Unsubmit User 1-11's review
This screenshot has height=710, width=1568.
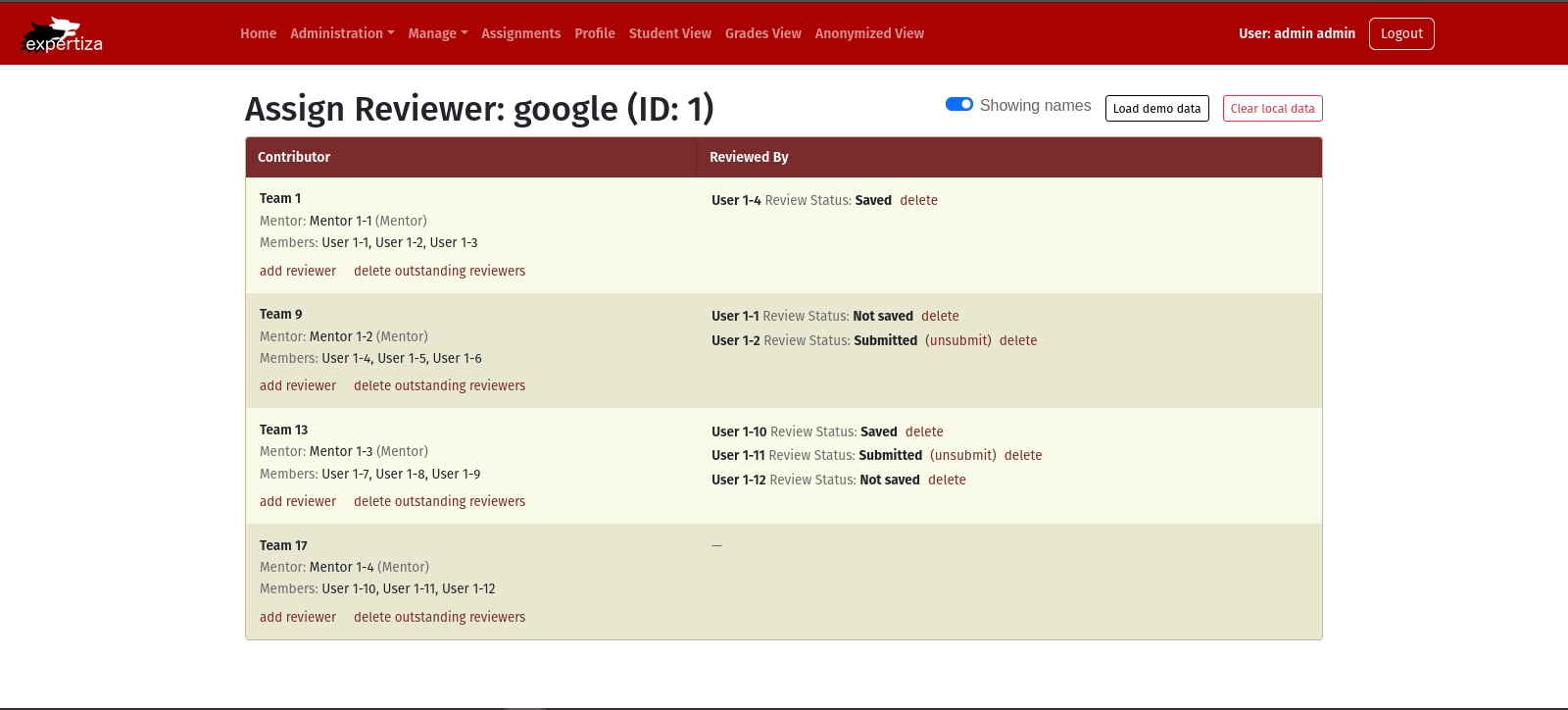[962, 456]
